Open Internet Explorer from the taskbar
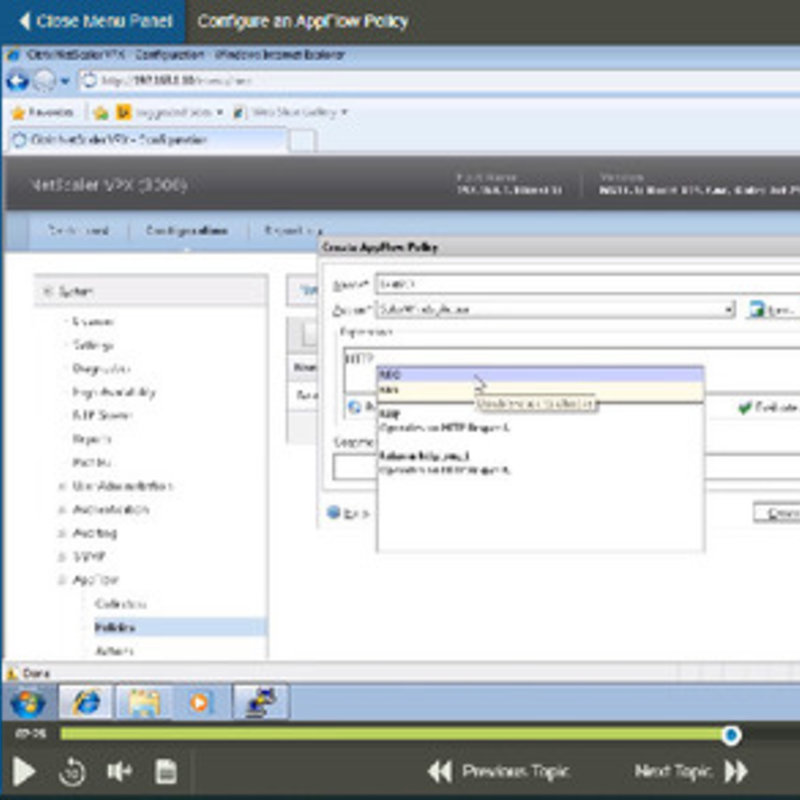The image size is (800, 800). click(x=86, y=703)
